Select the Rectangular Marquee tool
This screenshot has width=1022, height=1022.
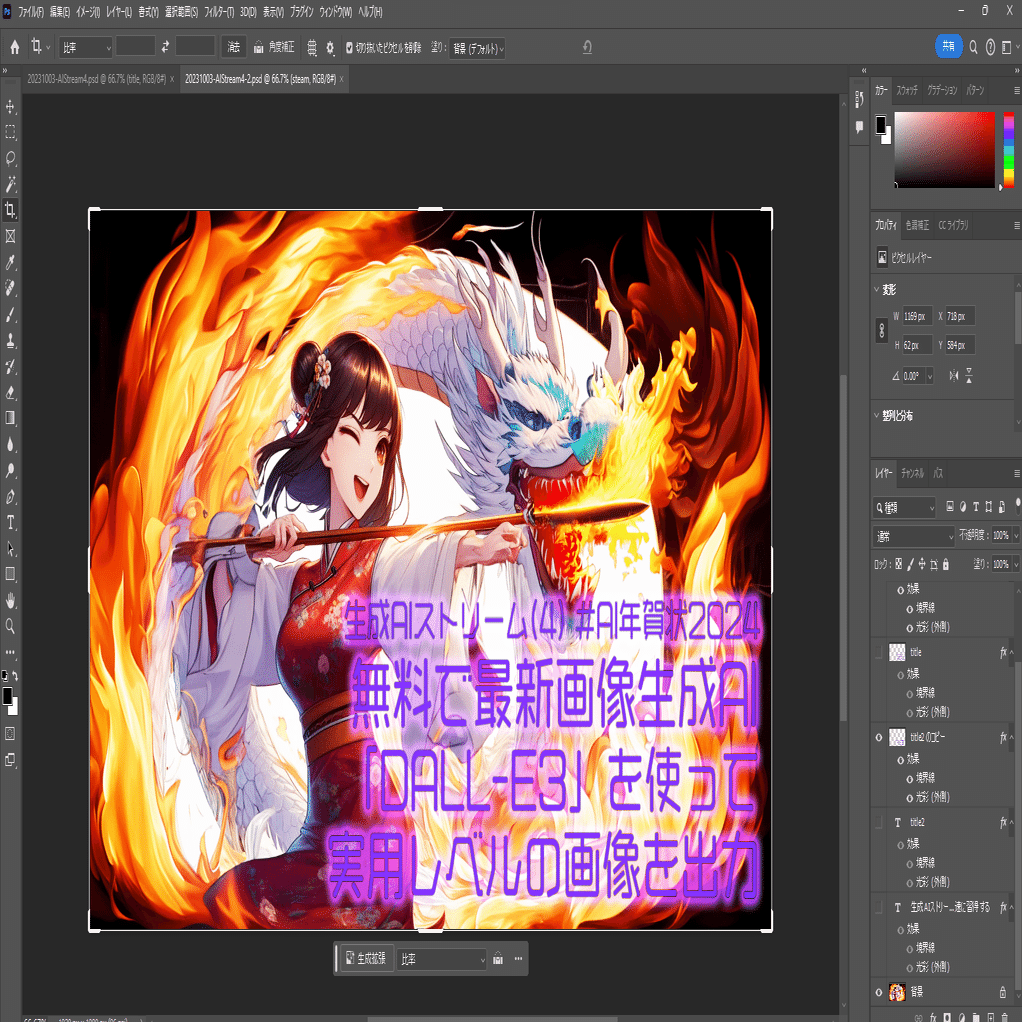click(10, 132)
